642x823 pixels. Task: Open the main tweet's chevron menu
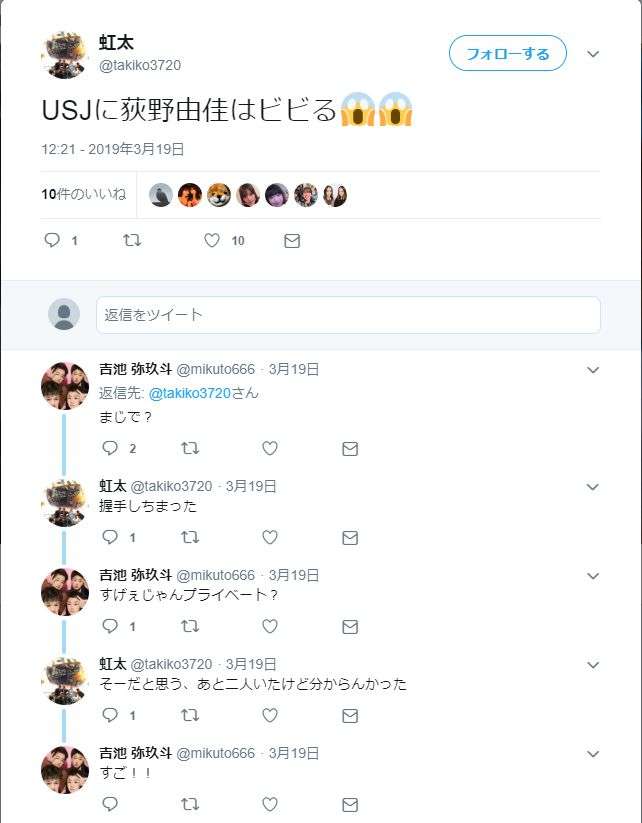tap(593, 54)
